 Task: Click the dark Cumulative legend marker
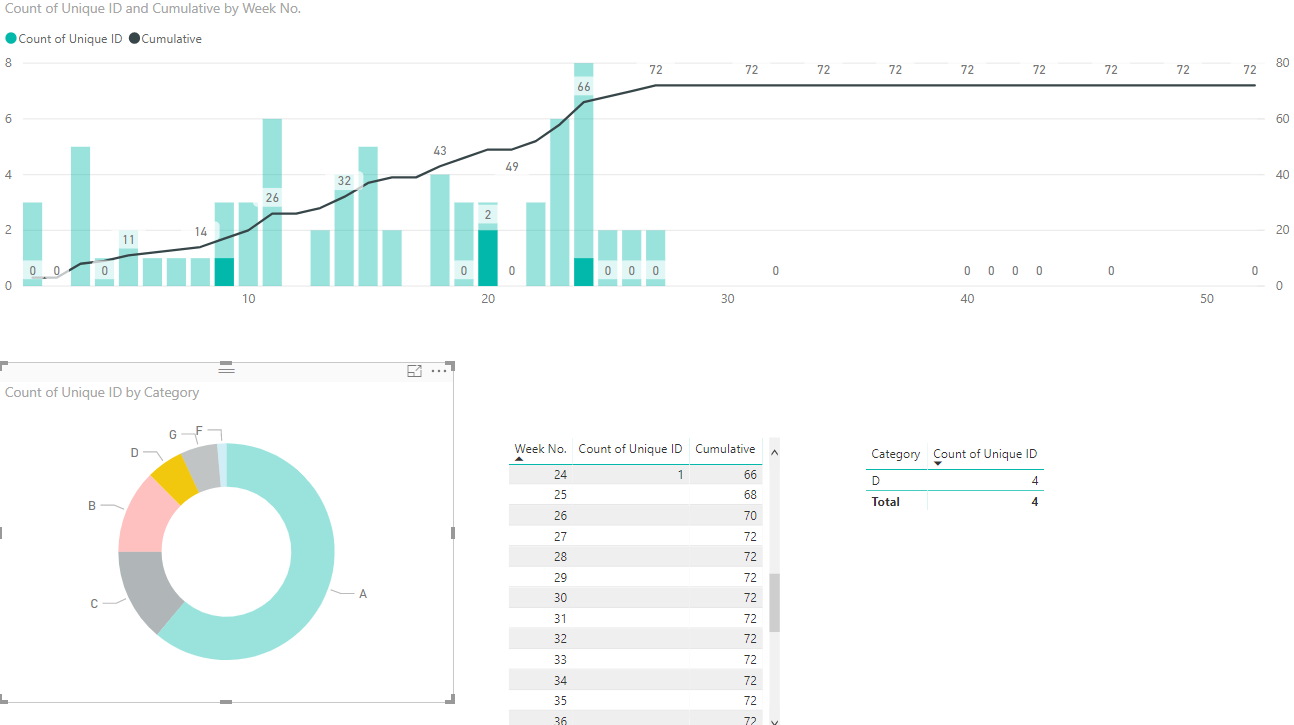(134, 39)
